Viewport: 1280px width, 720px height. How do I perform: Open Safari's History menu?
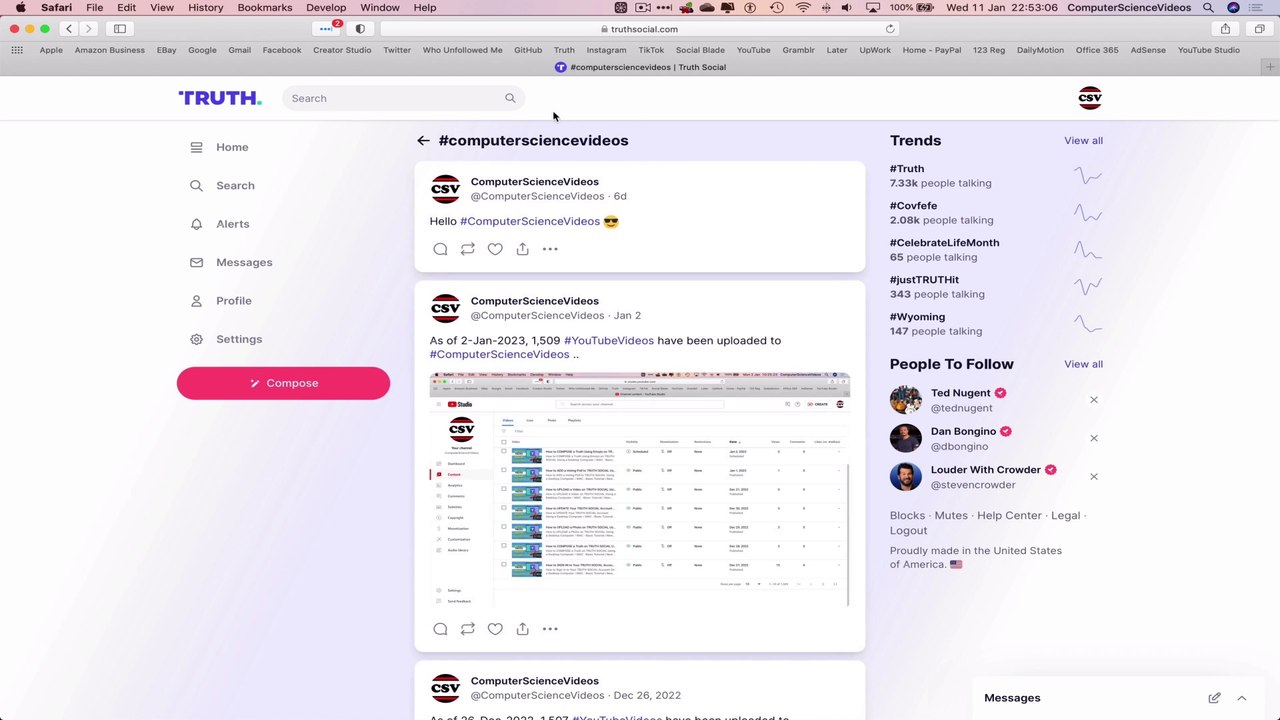point(206,8)
